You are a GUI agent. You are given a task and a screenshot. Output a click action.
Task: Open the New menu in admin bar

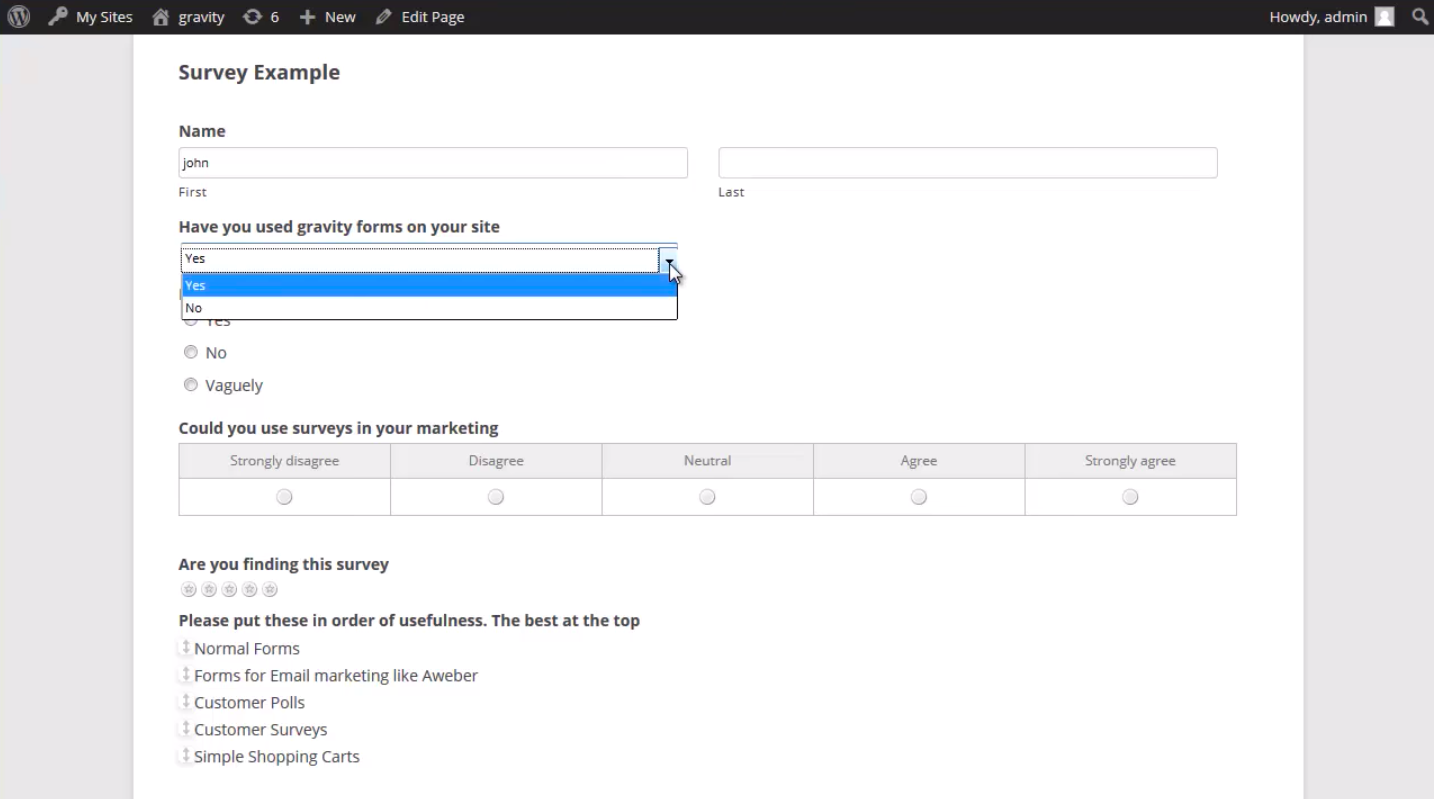(x=327, y=17)
